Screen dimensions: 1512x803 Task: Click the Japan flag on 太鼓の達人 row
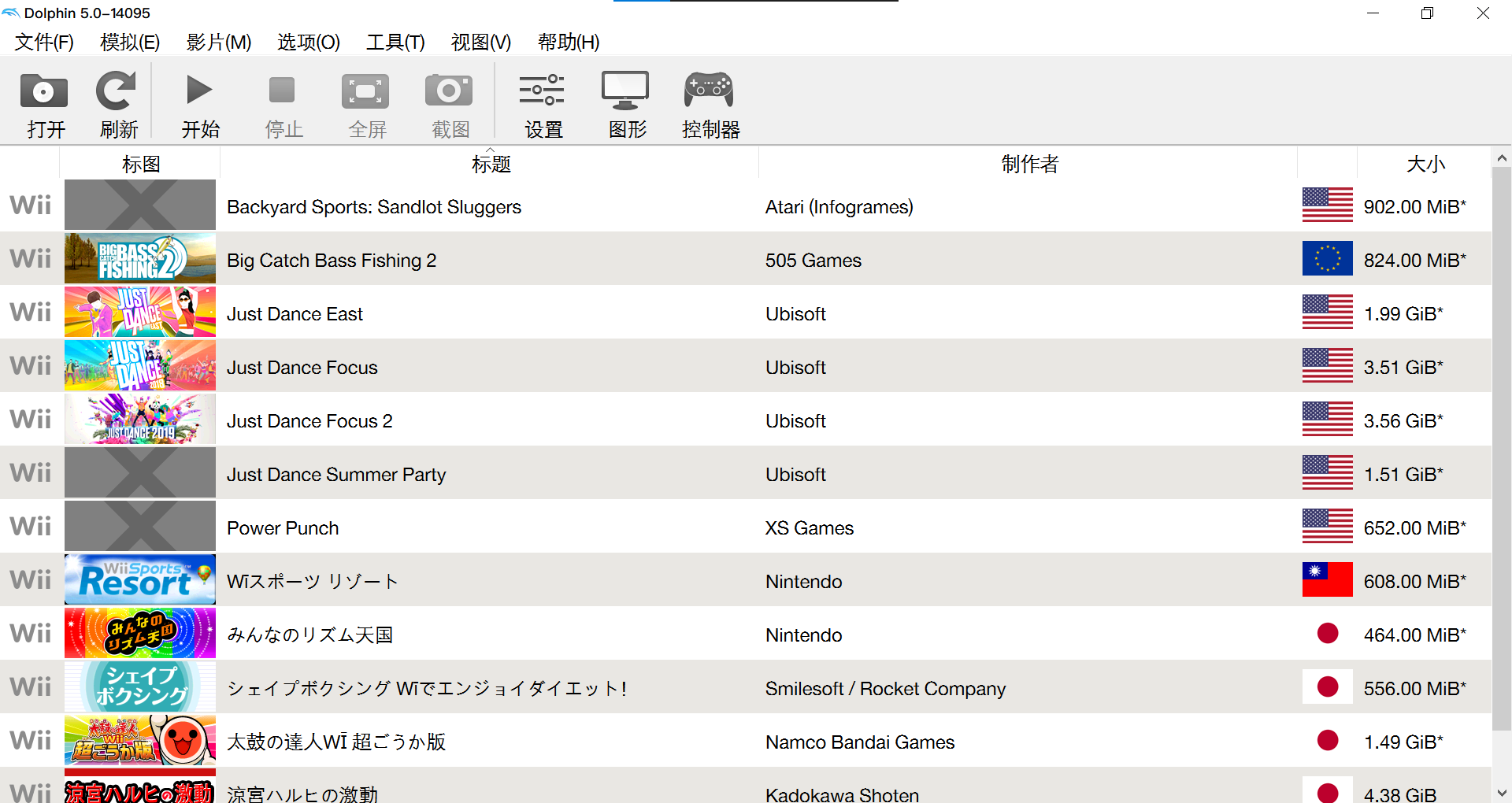coord(1328,740)
